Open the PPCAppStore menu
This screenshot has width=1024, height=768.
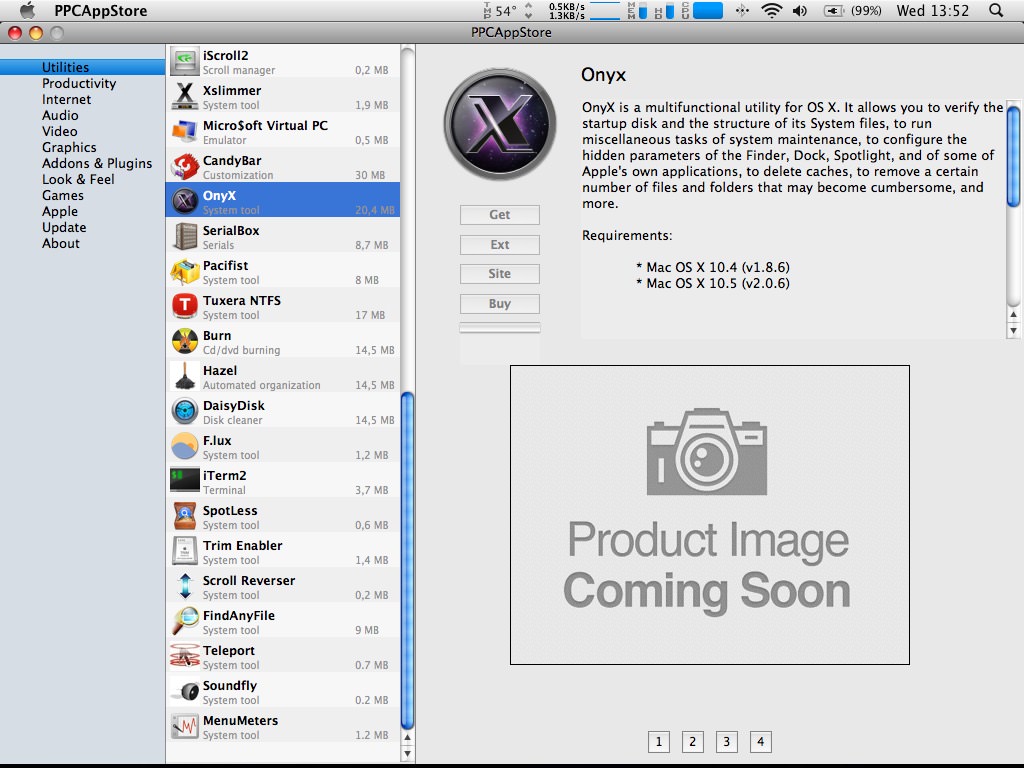(101, 10)
